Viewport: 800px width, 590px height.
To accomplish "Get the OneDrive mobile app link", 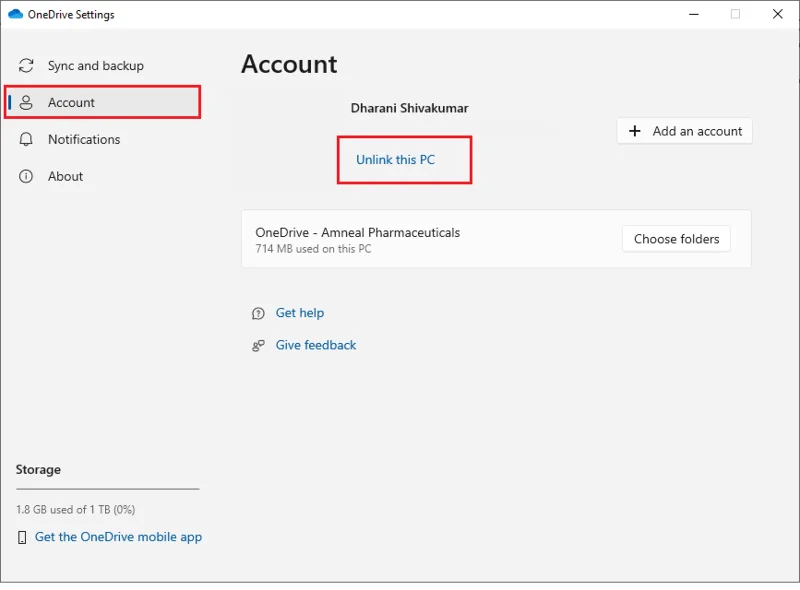I will click(118, 537).
